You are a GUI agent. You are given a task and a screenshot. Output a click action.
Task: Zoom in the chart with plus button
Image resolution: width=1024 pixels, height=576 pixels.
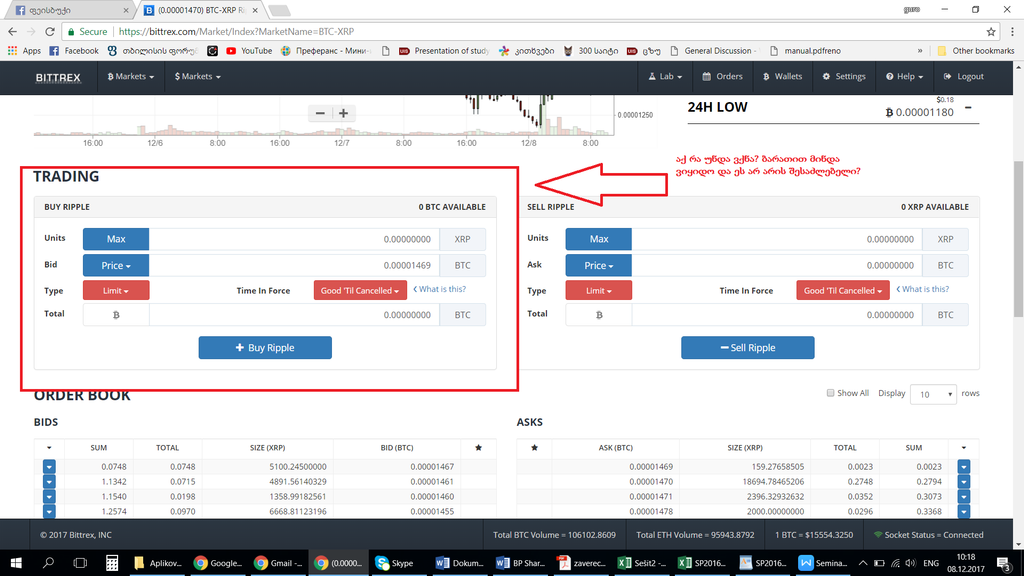(x=343, y=113)
